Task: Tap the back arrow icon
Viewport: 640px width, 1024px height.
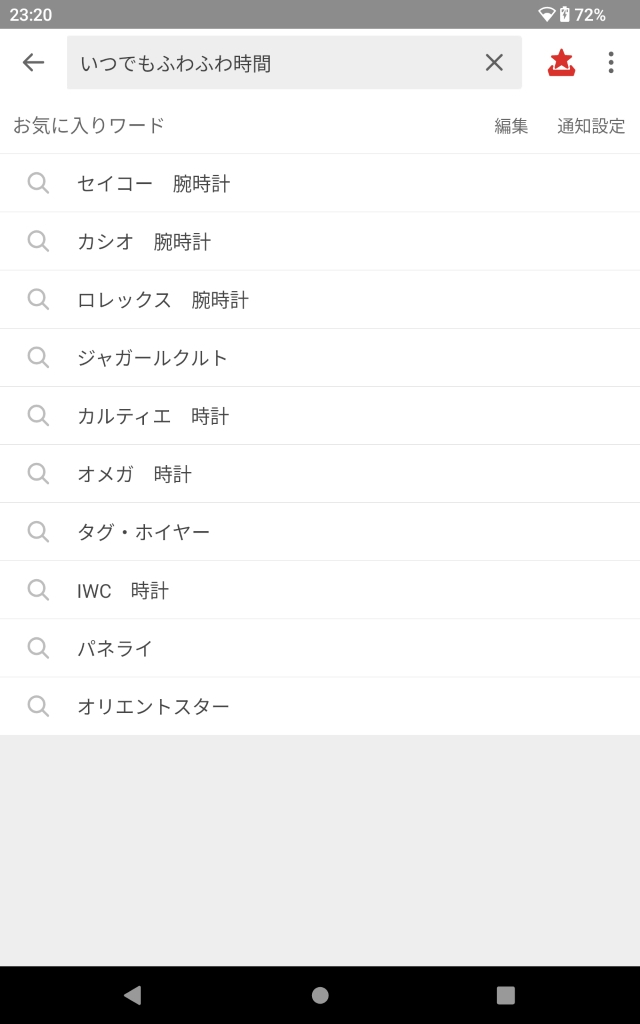Action: click(33, 62)
